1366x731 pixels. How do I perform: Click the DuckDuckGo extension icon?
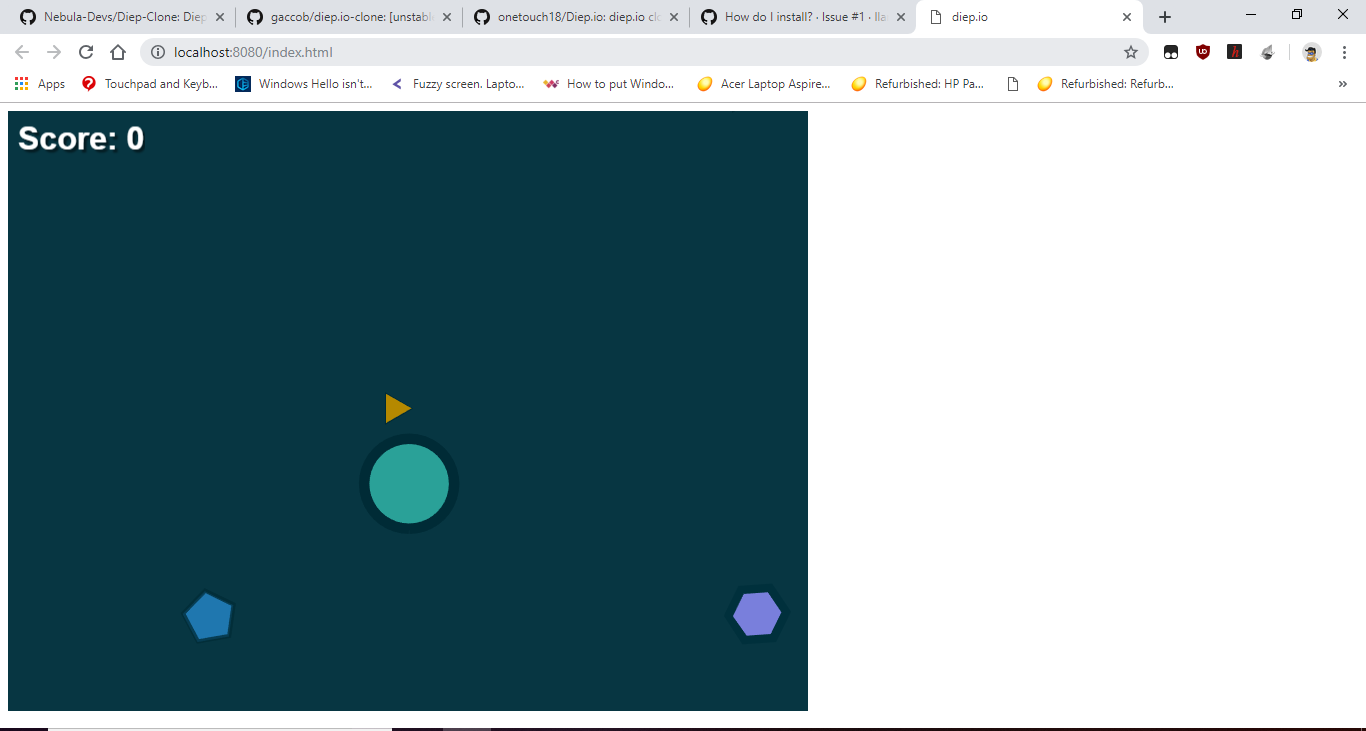(1170, 51)
